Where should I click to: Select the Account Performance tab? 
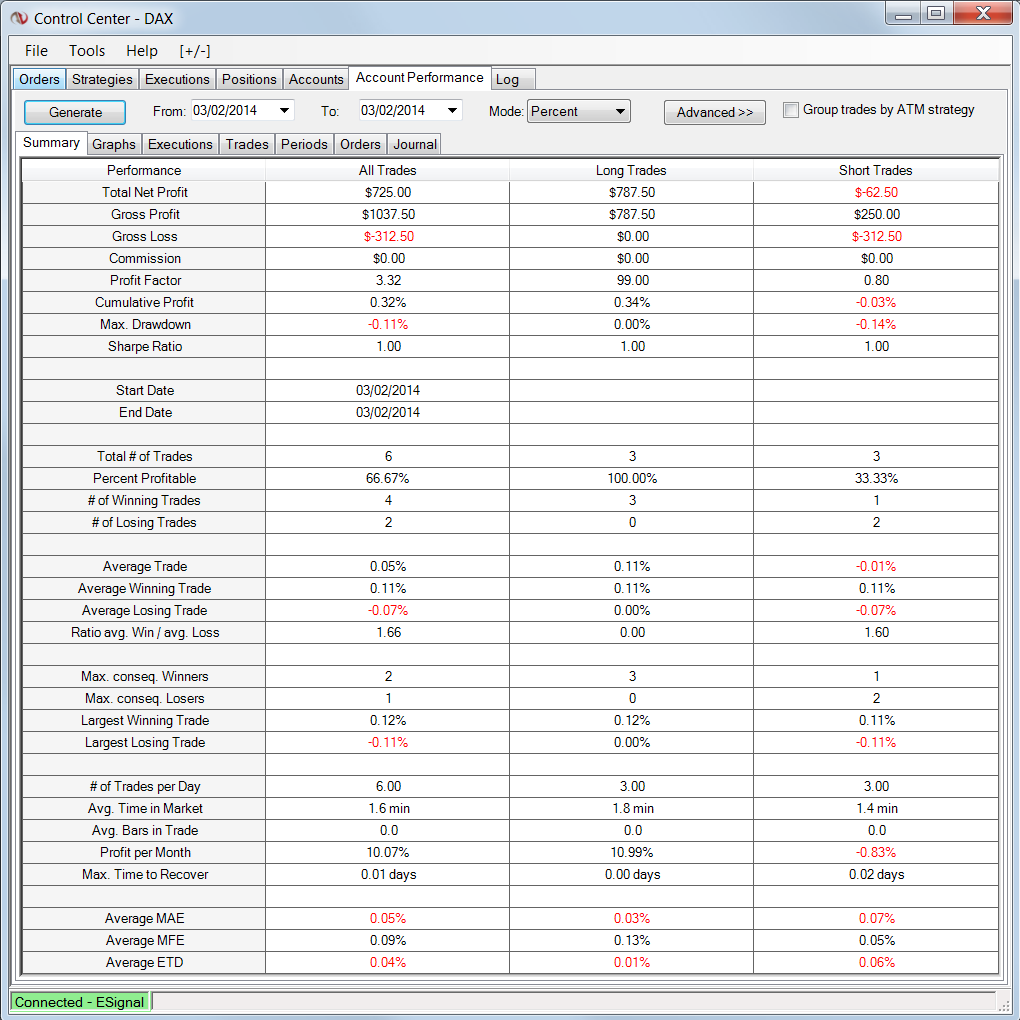click(x=420, y=77)
